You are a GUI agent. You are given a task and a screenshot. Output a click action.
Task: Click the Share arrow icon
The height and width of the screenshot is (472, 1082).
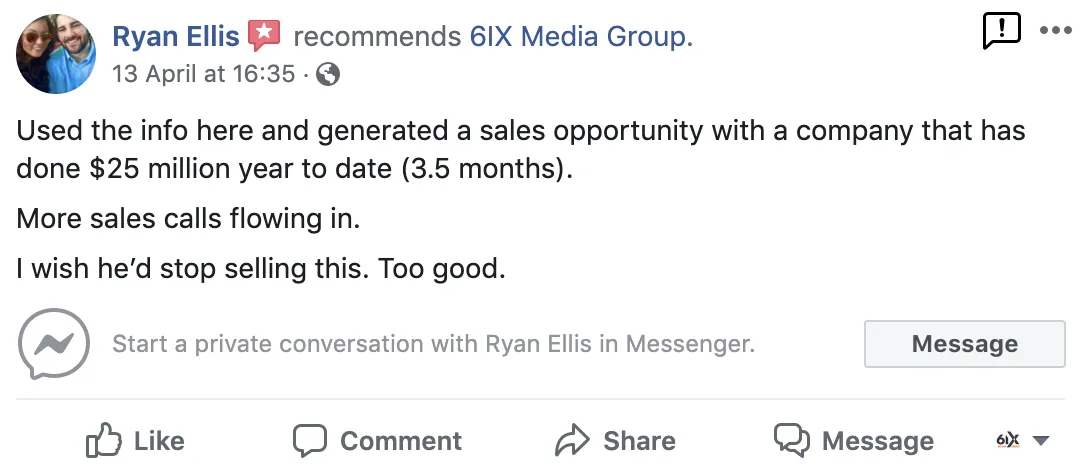tap(572, 441)
